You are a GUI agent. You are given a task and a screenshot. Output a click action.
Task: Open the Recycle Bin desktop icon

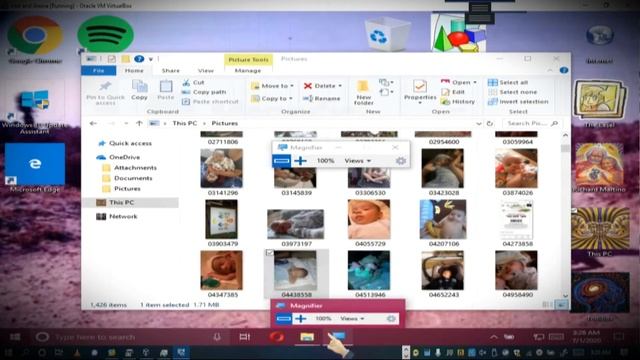point(386,34)
